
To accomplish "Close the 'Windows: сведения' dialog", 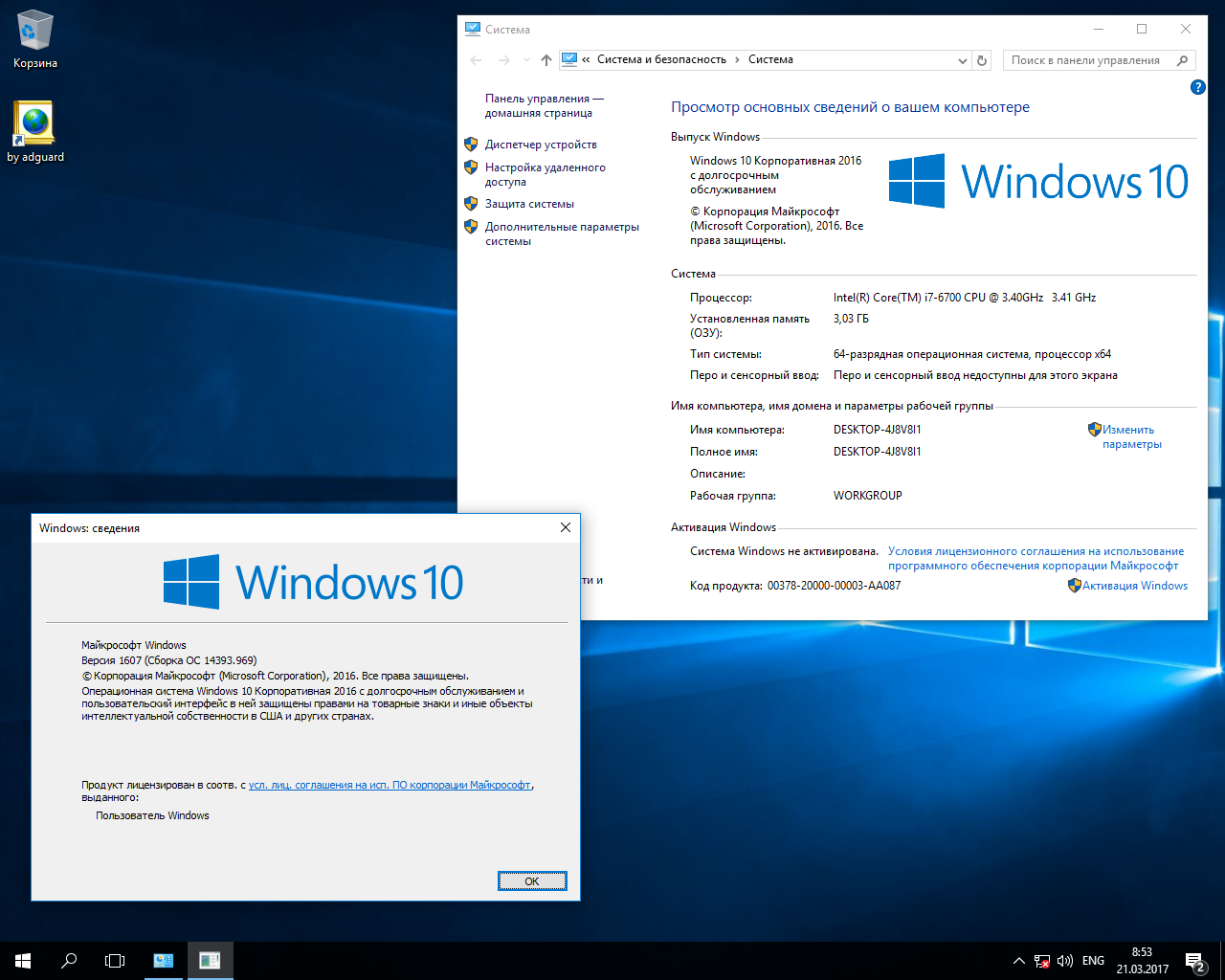I will [565, 527].
